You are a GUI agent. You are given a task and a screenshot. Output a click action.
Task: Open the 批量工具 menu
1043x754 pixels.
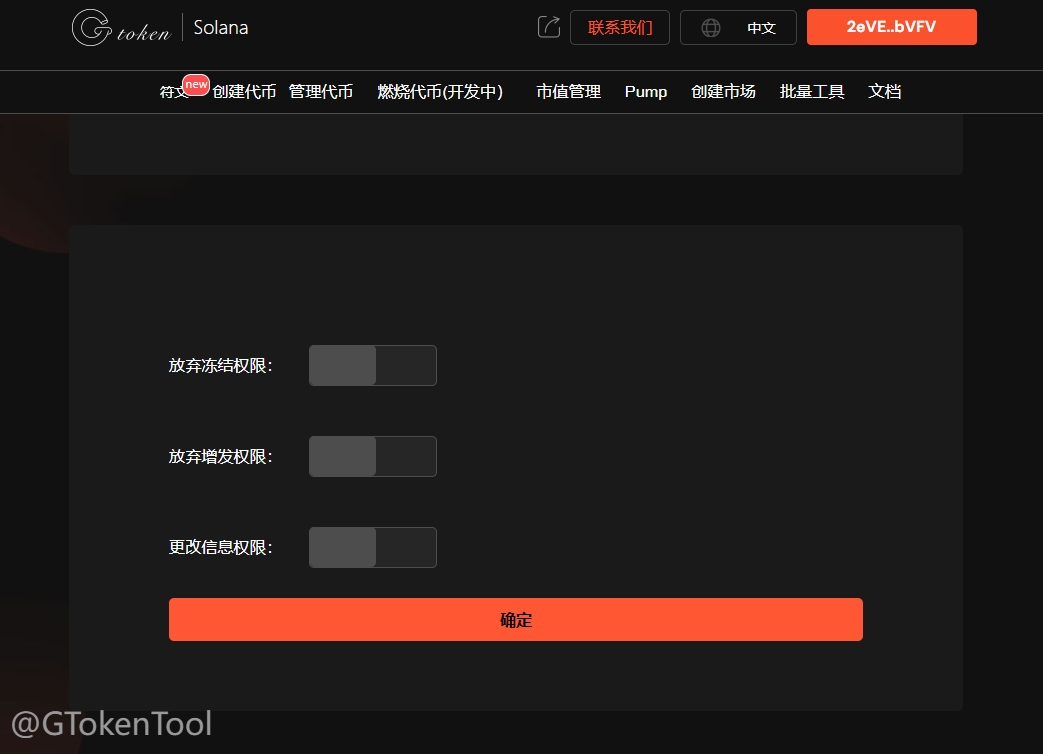click(x=812, y=92)
